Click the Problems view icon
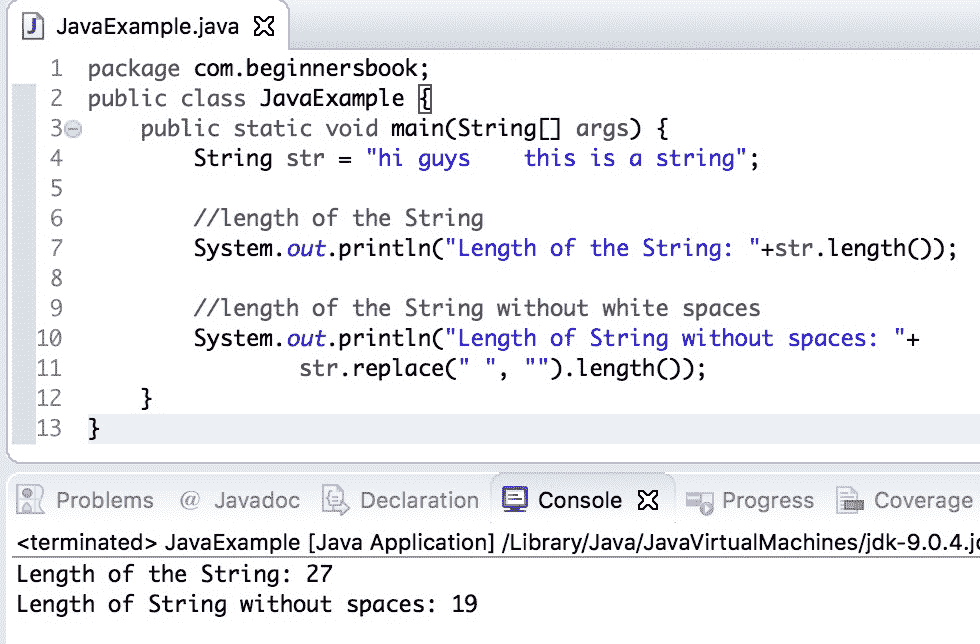 32,500
